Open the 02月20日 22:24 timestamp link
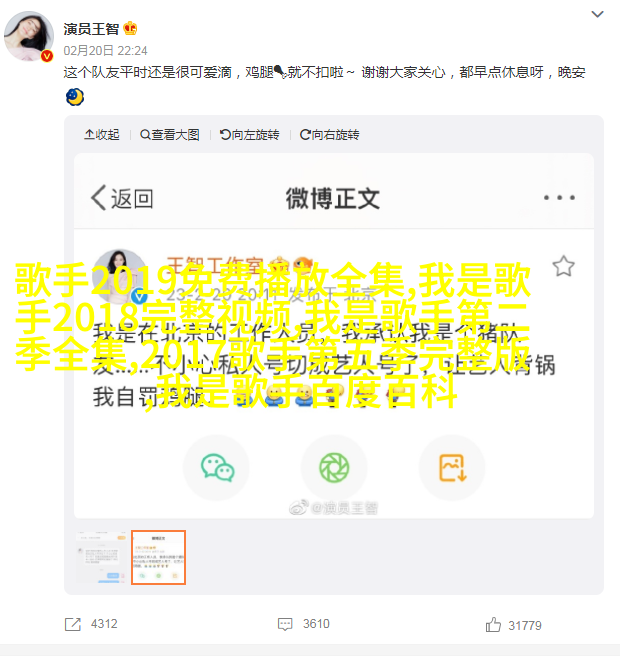620x662 pixels. click(x=105, y=51)
